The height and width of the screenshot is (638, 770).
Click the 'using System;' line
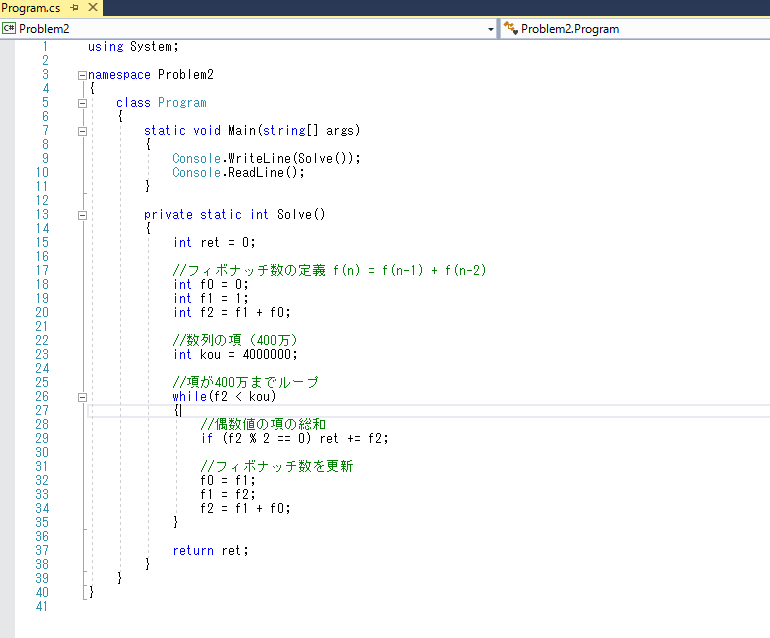pos(133,47)
